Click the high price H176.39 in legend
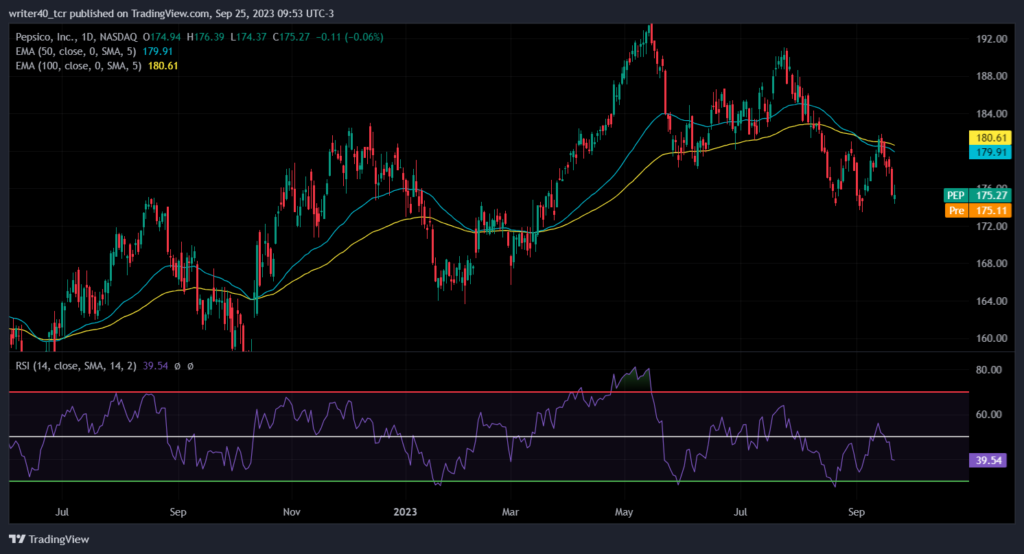 pyautogui.click(x=206, y=37)
